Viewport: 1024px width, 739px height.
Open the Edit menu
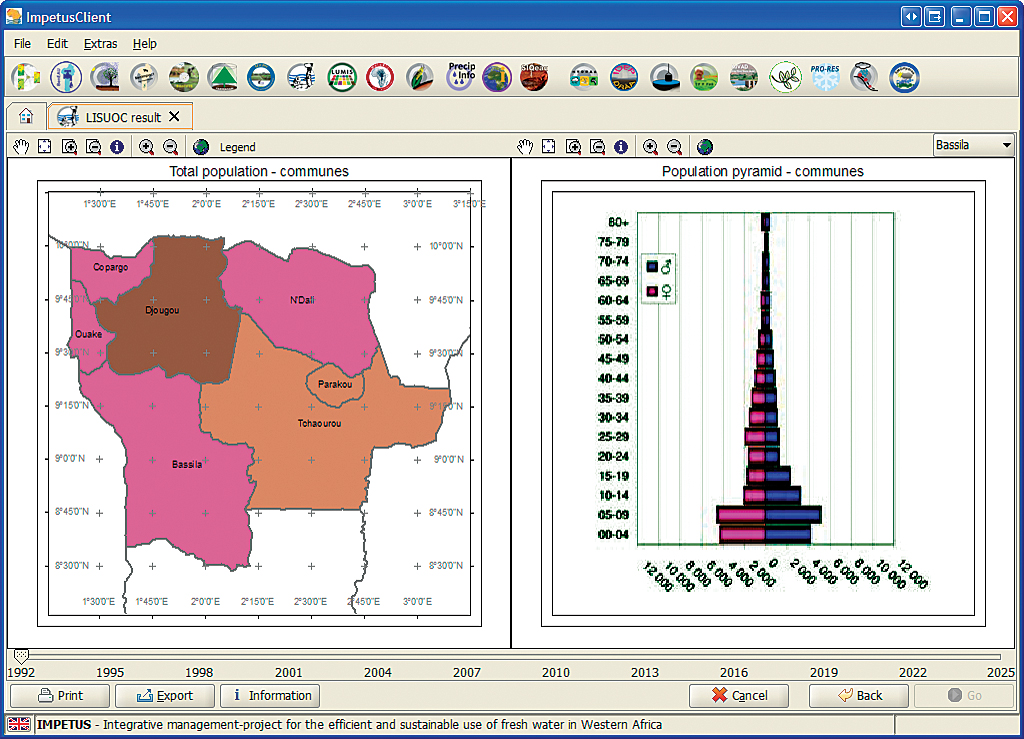pos(57,44)
